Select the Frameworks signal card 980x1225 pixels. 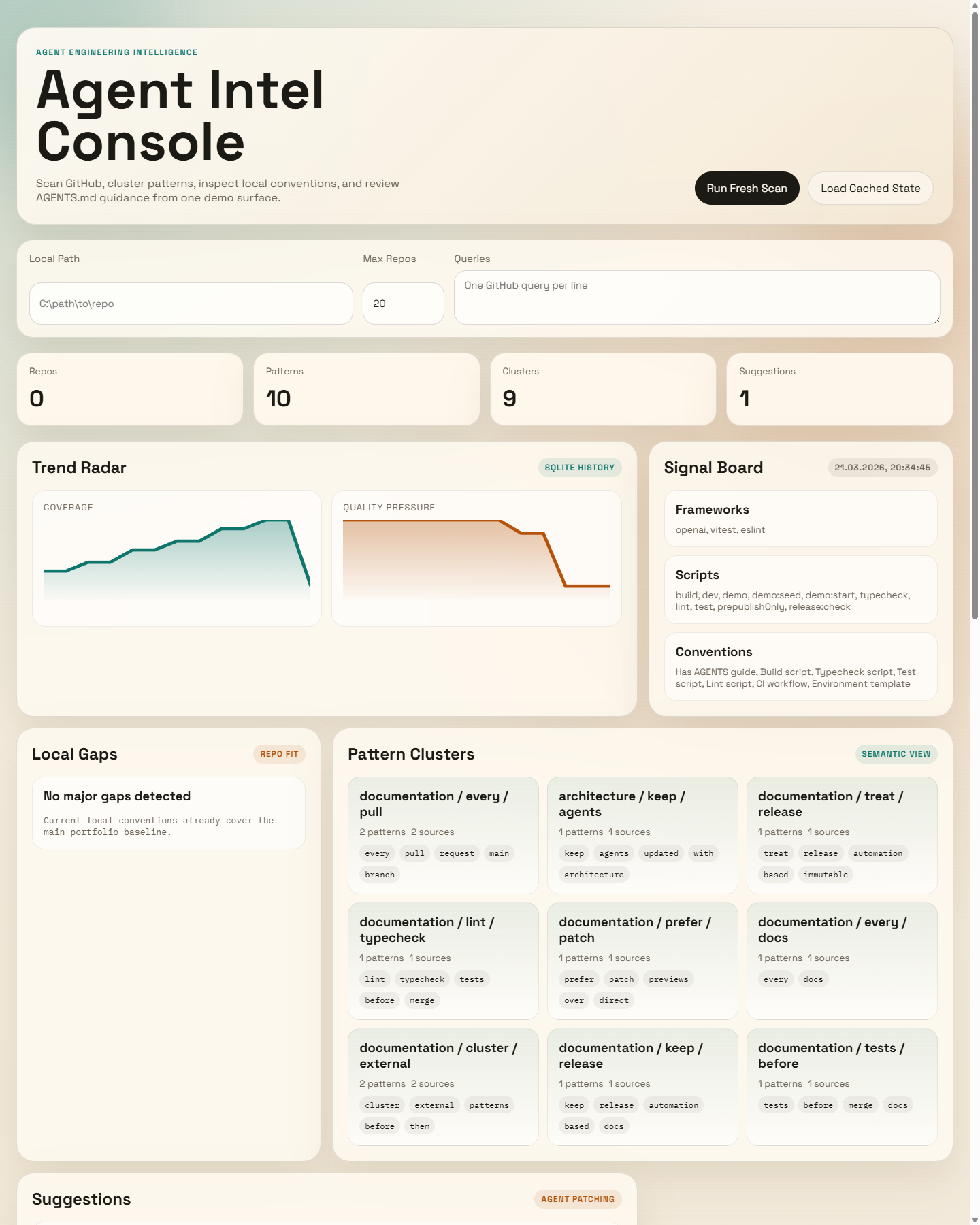pyautogui.click(x=801, y=519)
